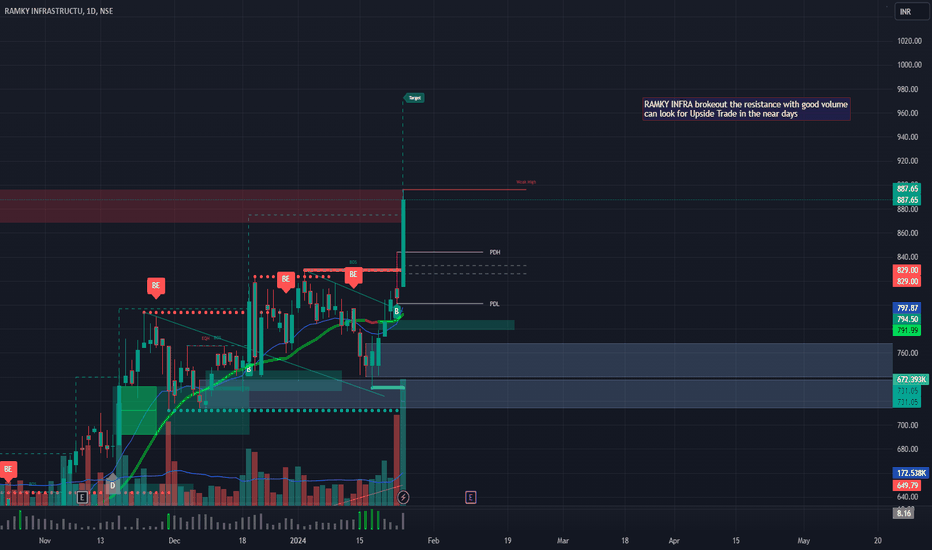This screenshot has height=550, width=932.
Task: Click the 2024 label on the time axis
Action: tap(298, 540)
